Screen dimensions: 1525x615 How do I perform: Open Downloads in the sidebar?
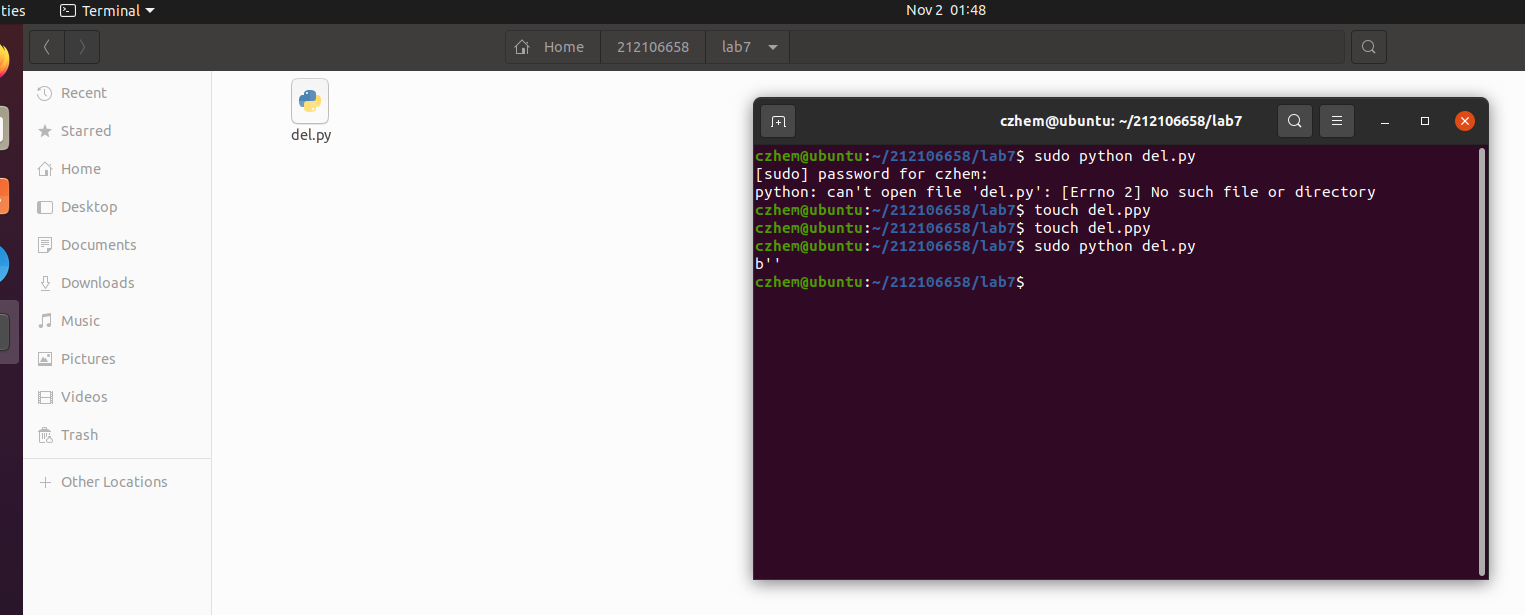[117, 283]
